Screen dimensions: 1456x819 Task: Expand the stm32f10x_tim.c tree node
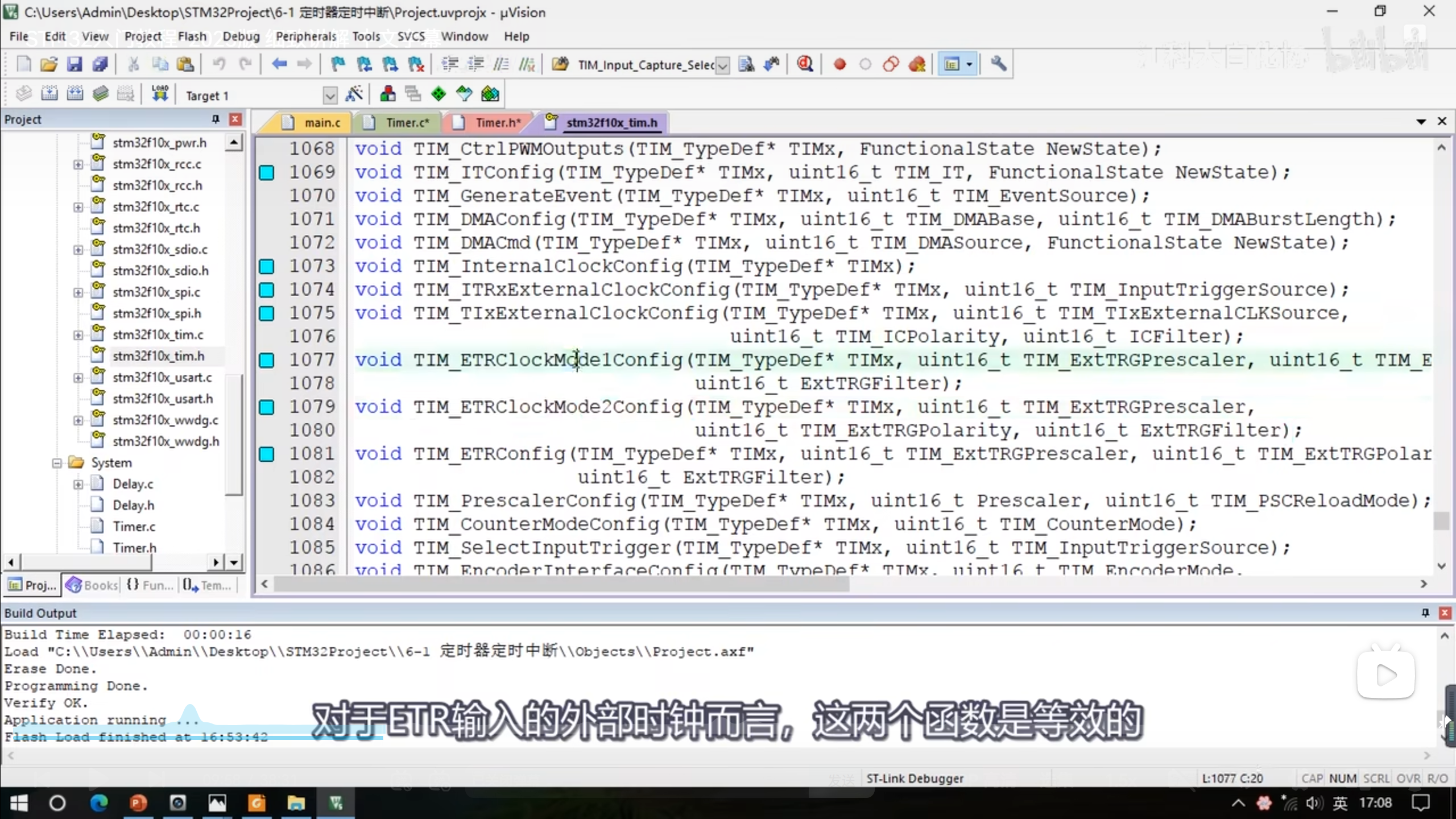78,335
